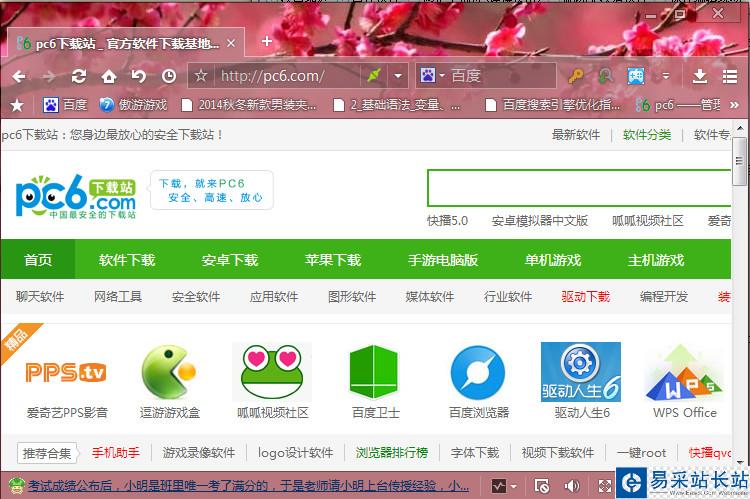
Task: Open 驱动下载 category in red
Action: click(x=585, y=297)
